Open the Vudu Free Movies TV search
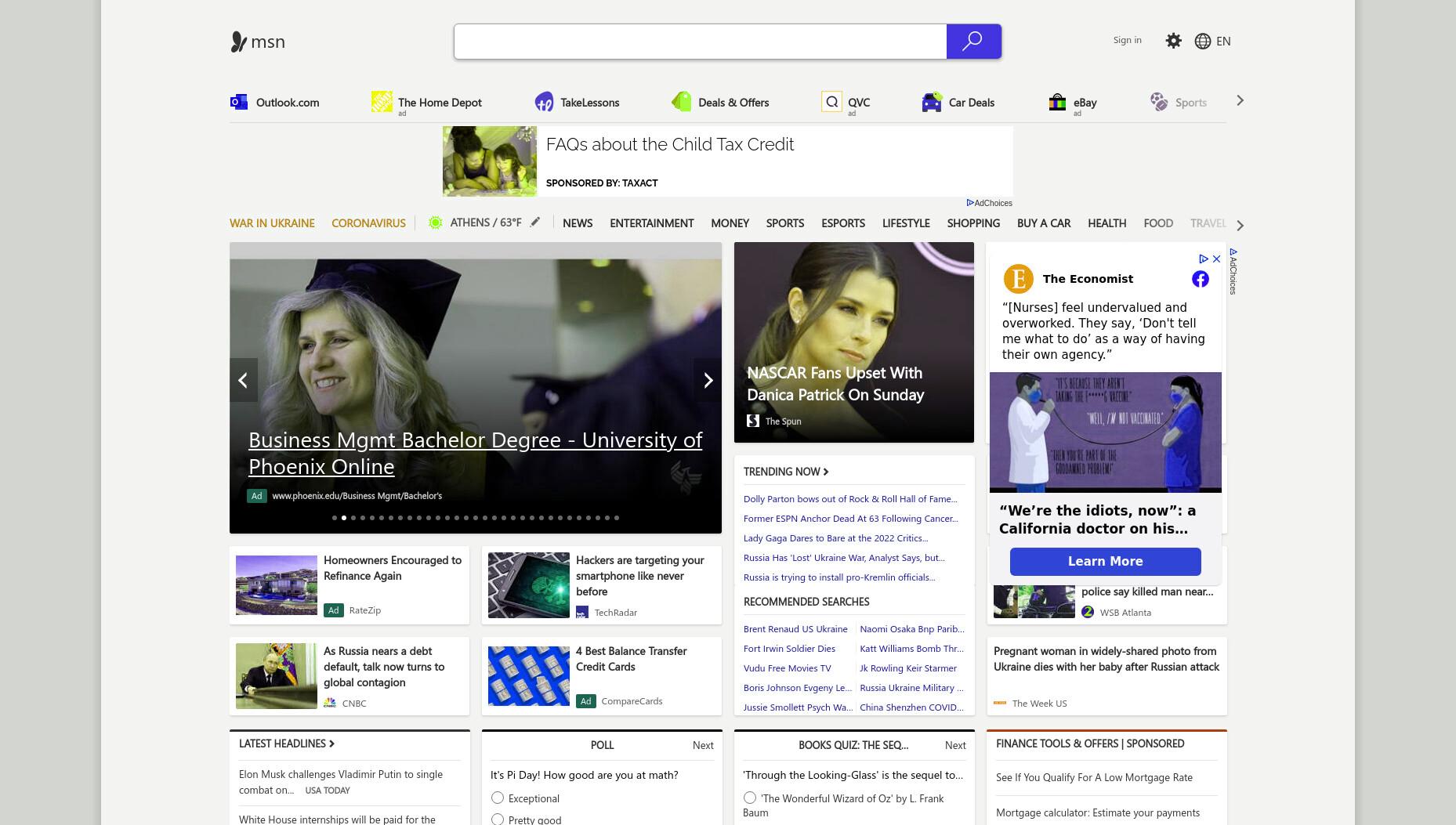The image size is (1456, 825). [x=787, y=668]
